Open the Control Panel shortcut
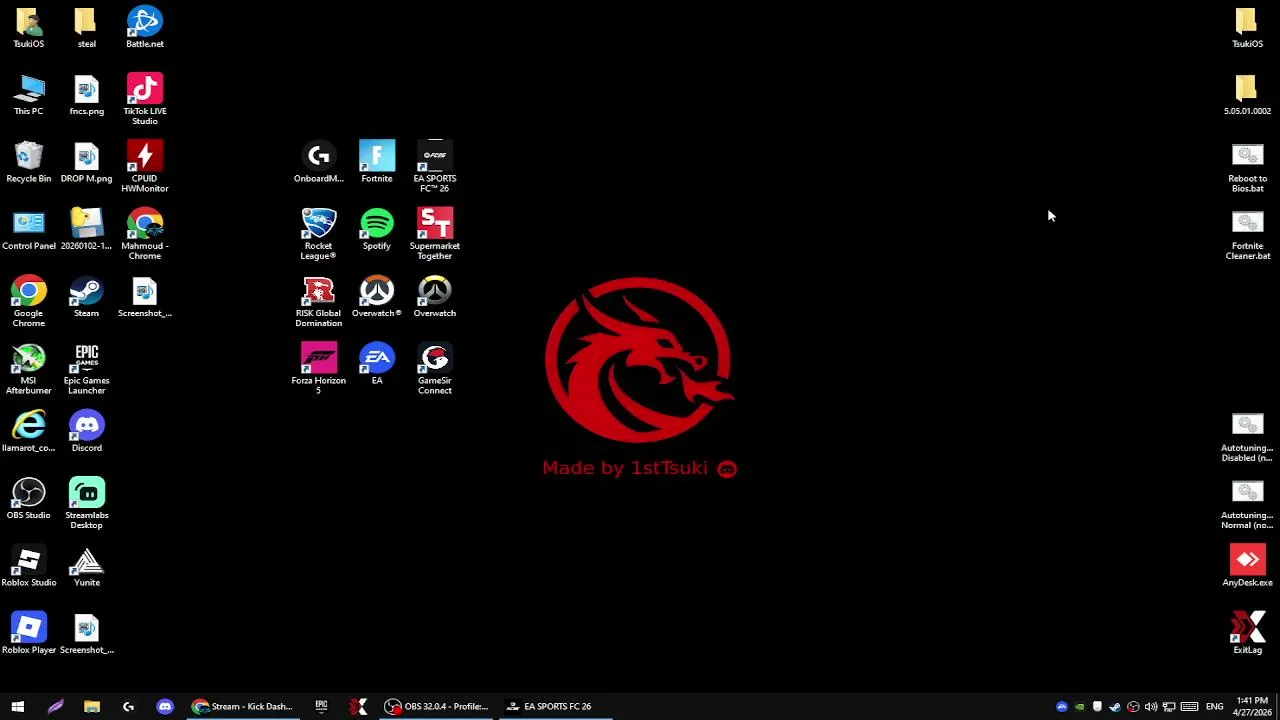 pos(29,229)
